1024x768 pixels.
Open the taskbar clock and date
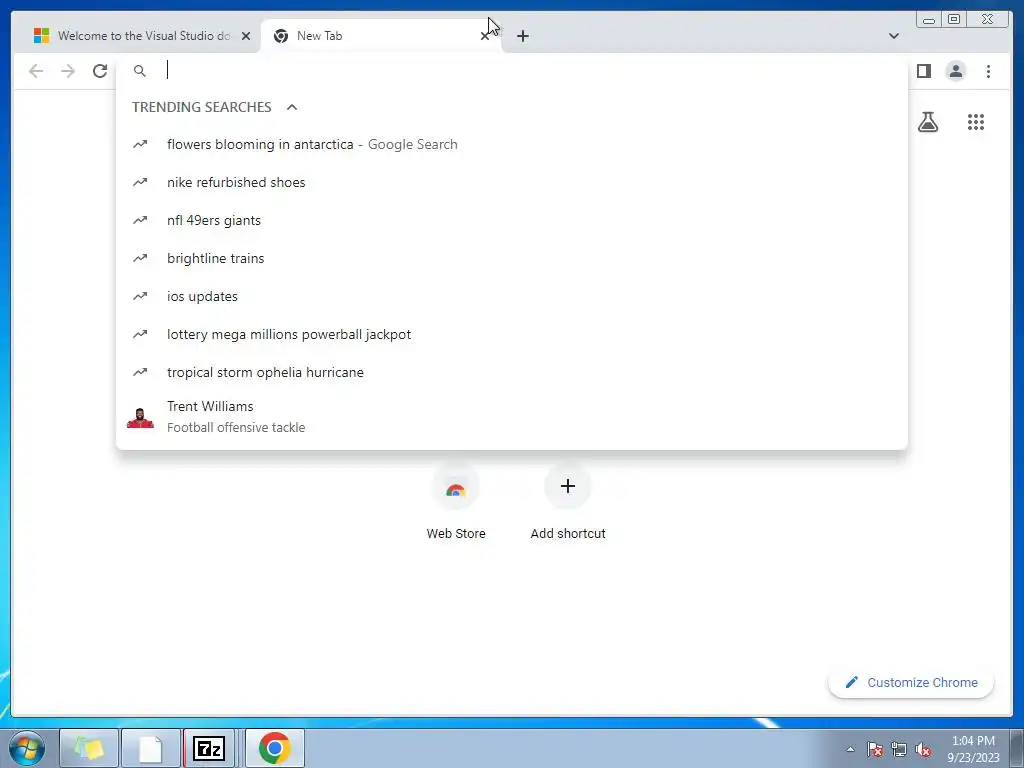pyautogui.click(x=973, y=749)
